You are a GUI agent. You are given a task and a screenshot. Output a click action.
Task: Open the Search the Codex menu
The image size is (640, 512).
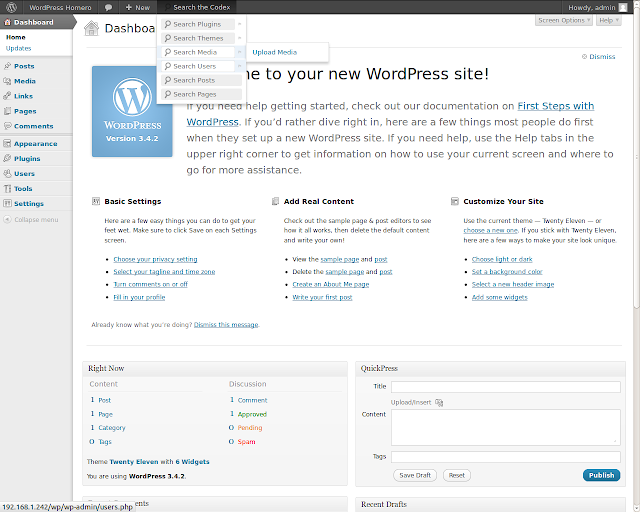197,7
